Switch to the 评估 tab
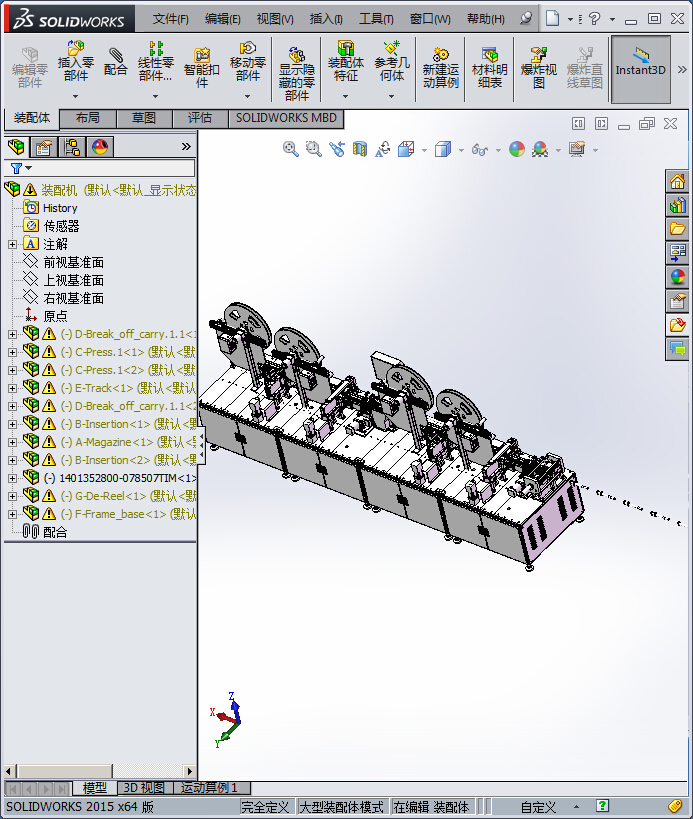The image size is (693, 819). [x=200, y=118]
